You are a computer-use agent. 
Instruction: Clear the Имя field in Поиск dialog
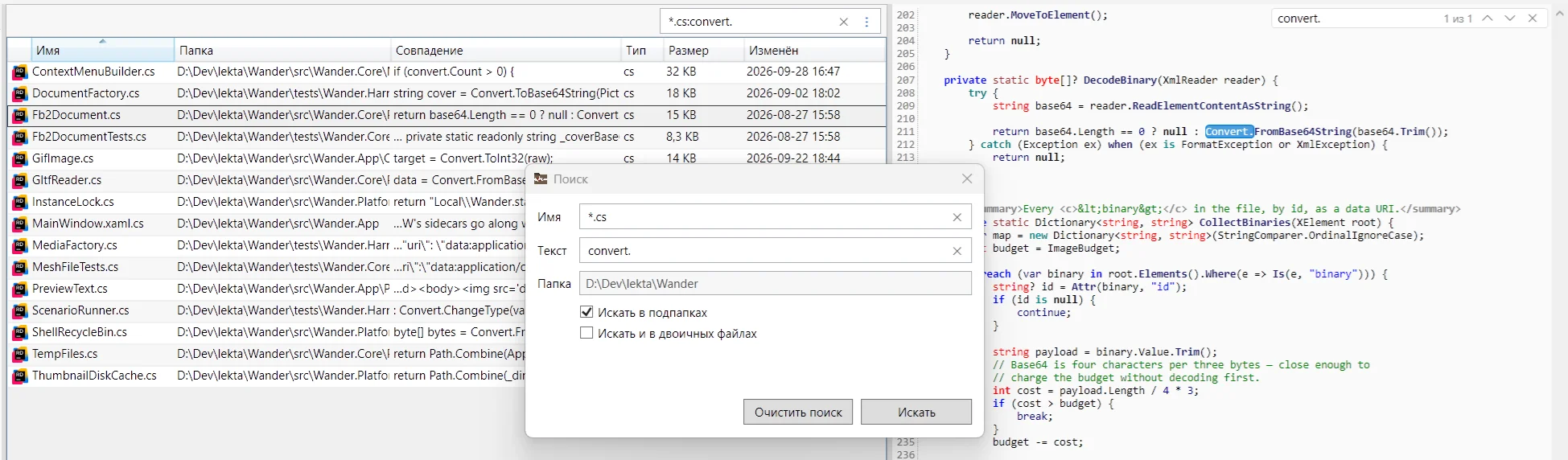(957, 217)
